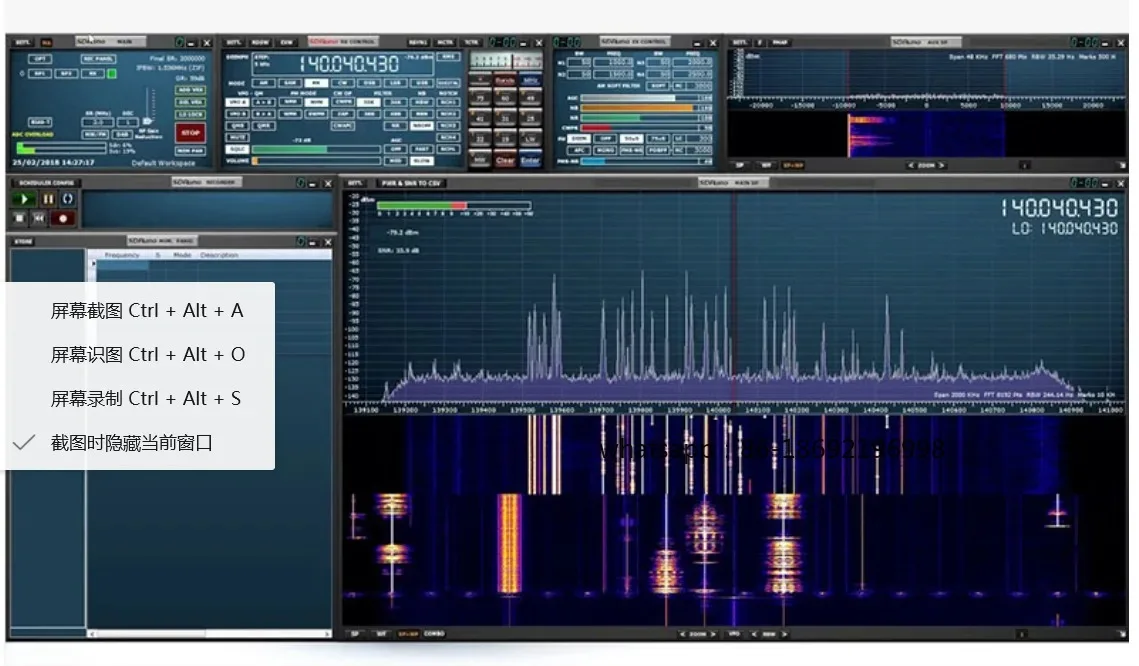Image resolution: width=1139 pixels, height=666 pixels.
Task: Click the blue Enter keypad button
Action: 530,160
